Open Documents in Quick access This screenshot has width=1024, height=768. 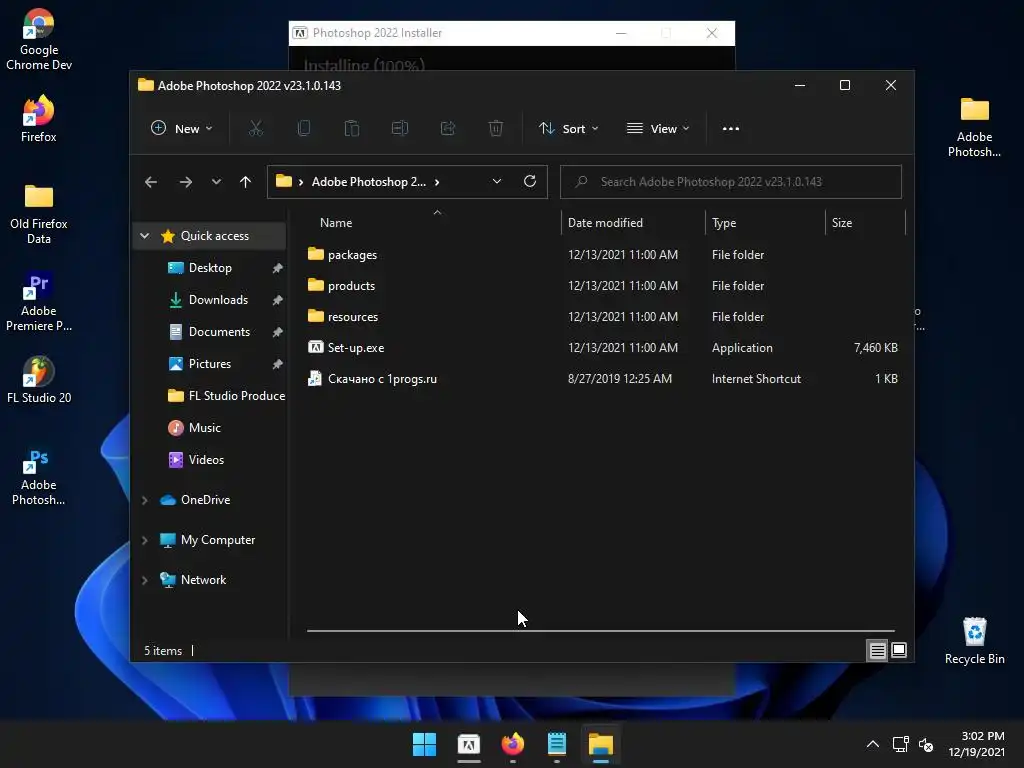click(219, 332)
